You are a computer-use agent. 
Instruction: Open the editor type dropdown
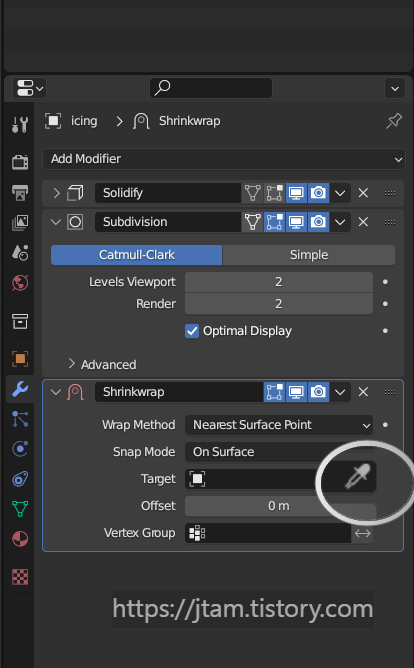point(29,89)
